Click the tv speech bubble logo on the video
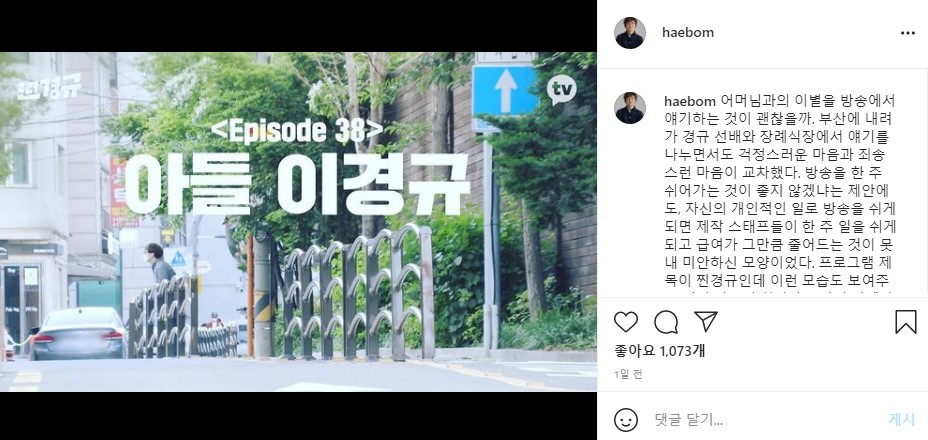Image resolution: width=928 pixels, height=440 pixels. 561,90
